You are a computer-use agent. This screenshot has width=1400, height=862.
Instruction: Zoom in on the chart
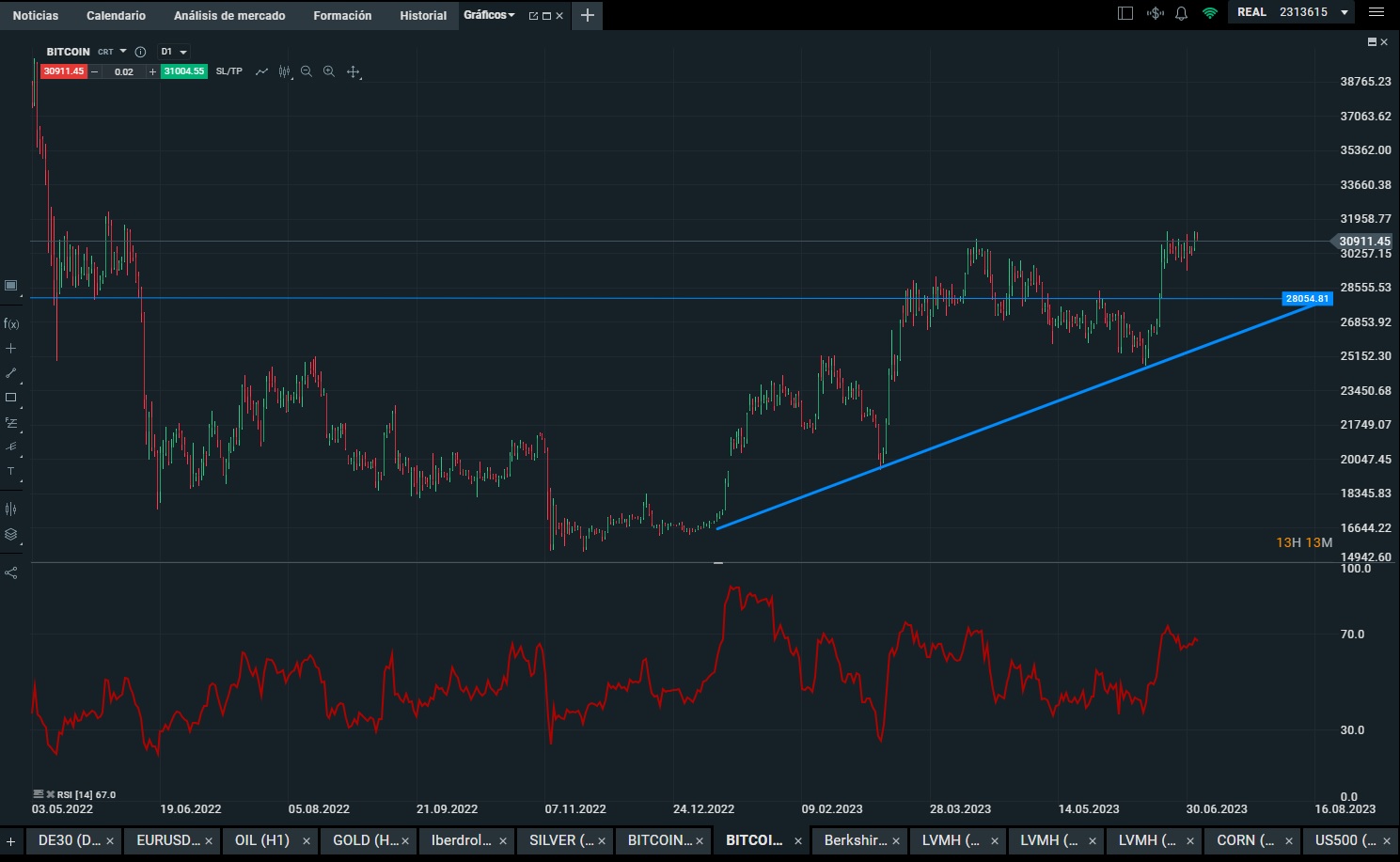pyautogui.click(x=329, y=71)
